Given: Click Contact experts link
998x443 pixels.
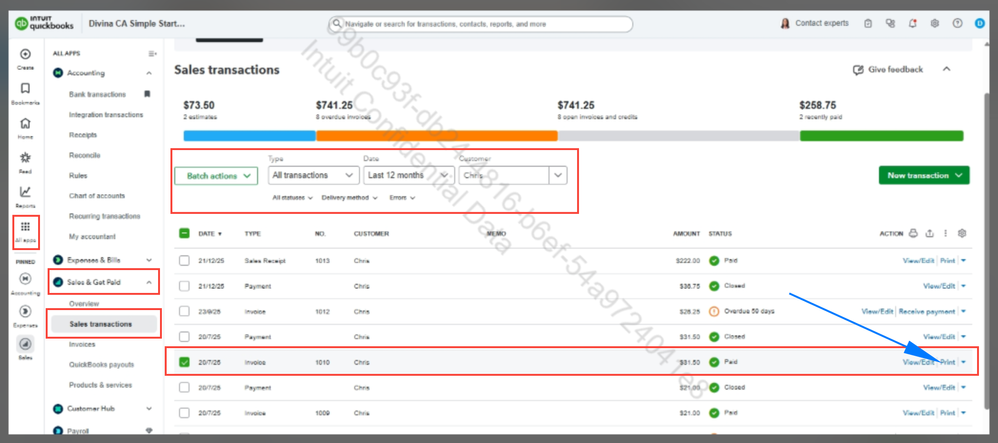Looking at the screenshot, I should [822, 24].
